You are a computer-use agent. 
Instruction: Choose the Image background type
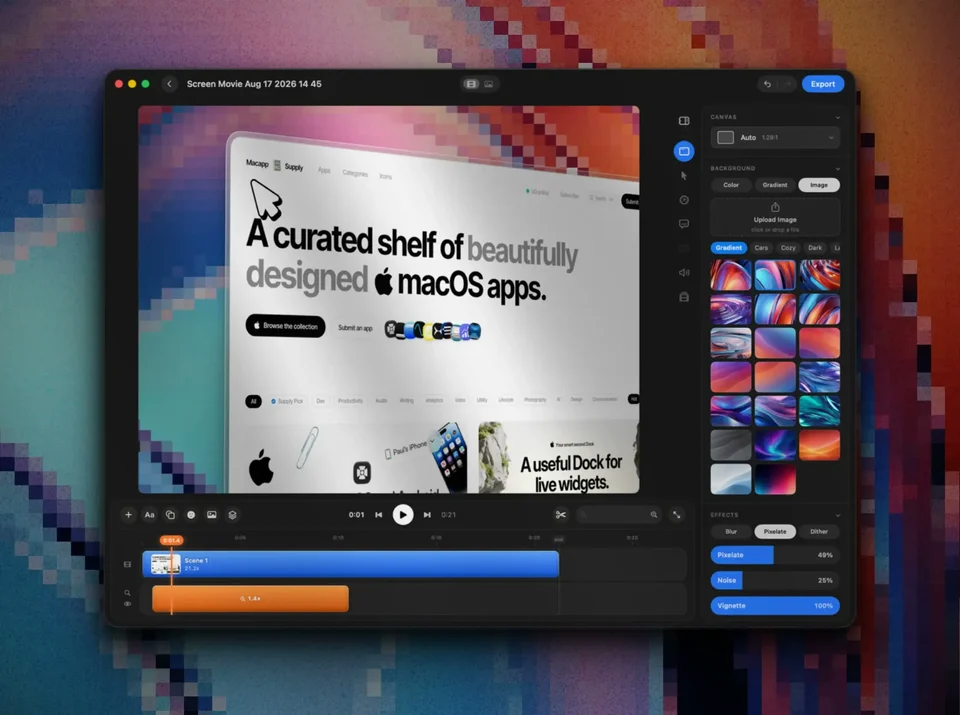[x=819, y=185]
